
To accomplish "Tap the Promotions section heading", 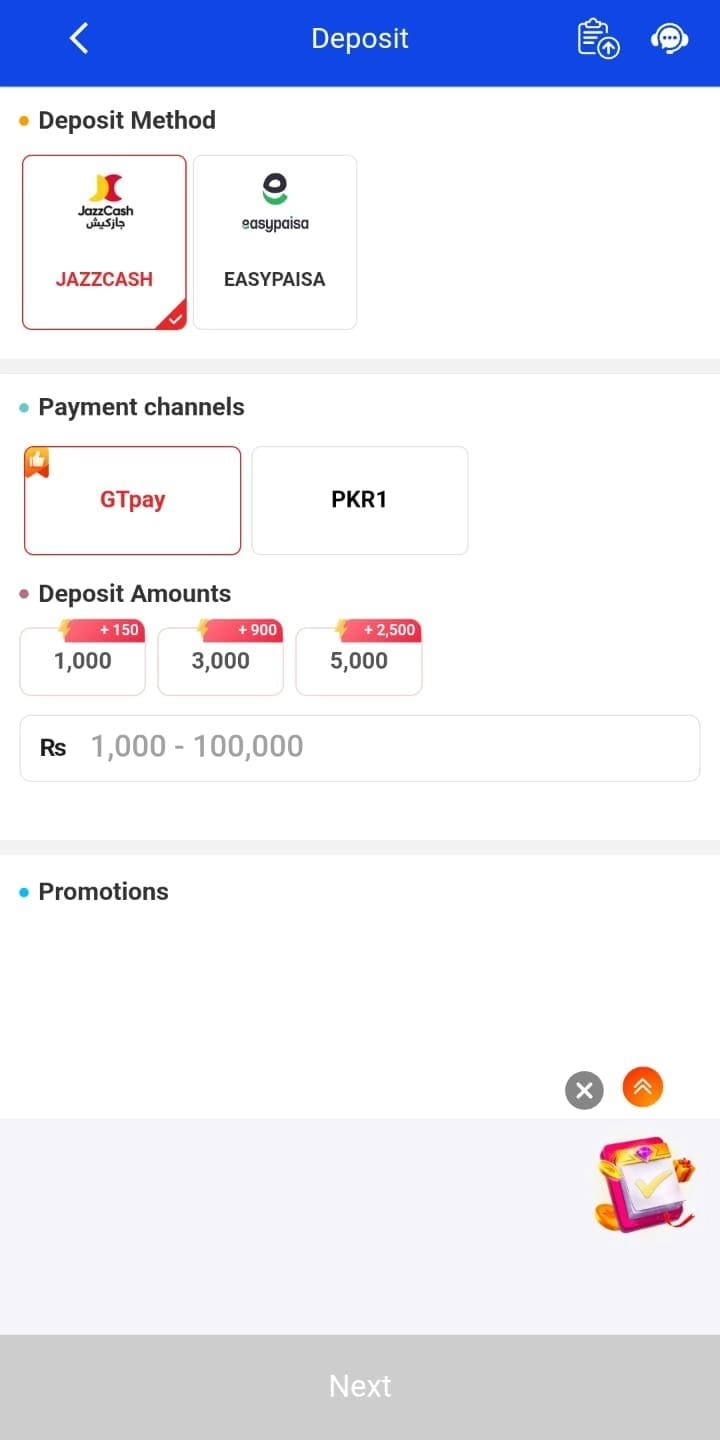I will (103, 892).
